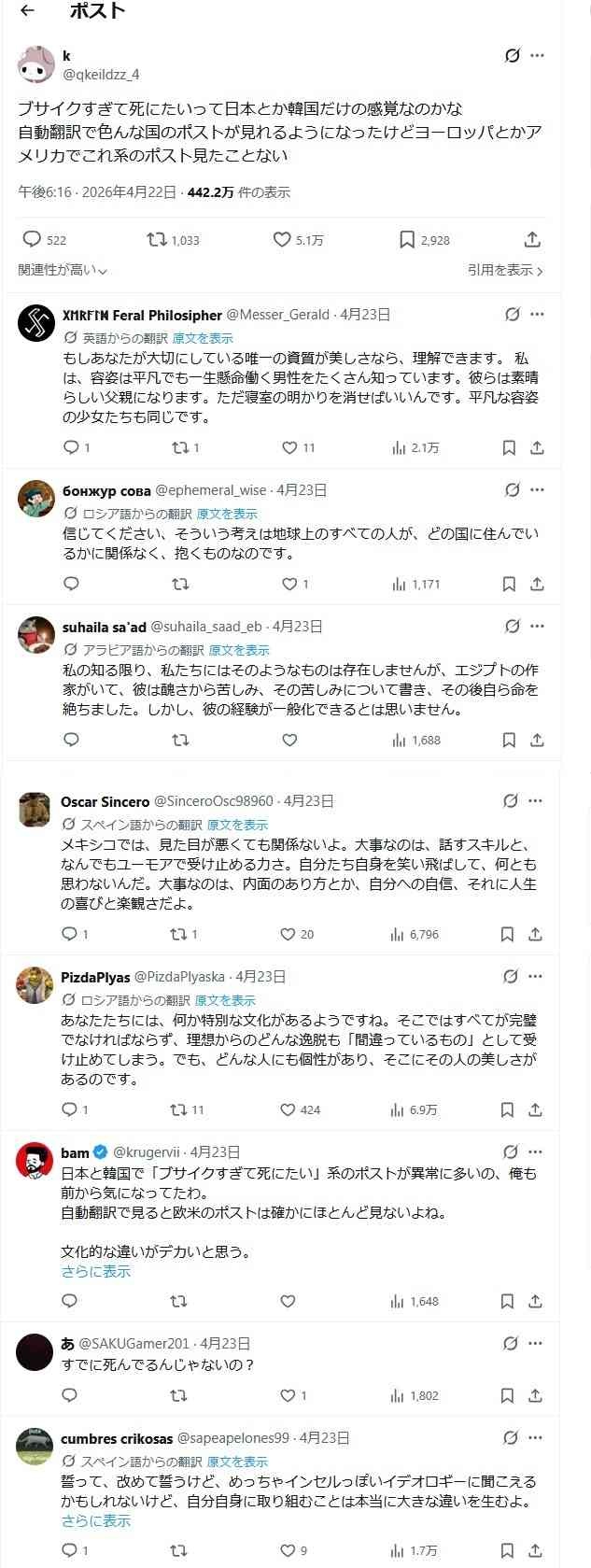The image size is (591, 1568).
Task: Expand bam's reply with さらに表示
Action: tap(95, 1272)
